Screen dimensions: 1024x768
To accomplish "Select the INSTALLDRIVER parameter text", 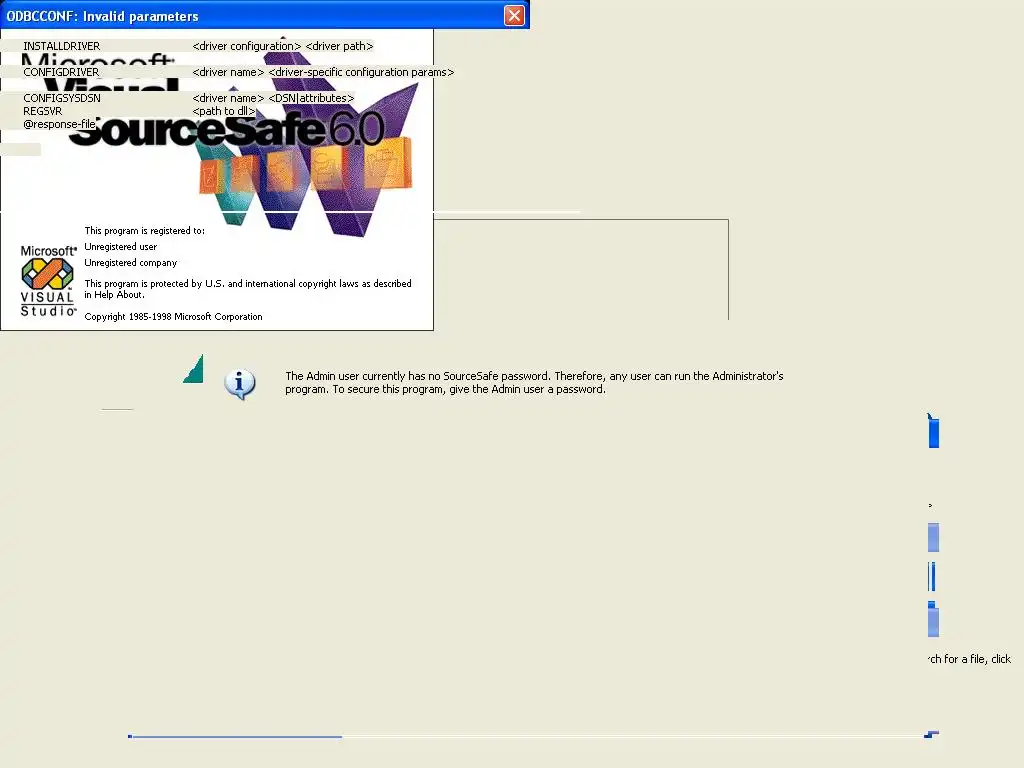I will pos(61,46).
